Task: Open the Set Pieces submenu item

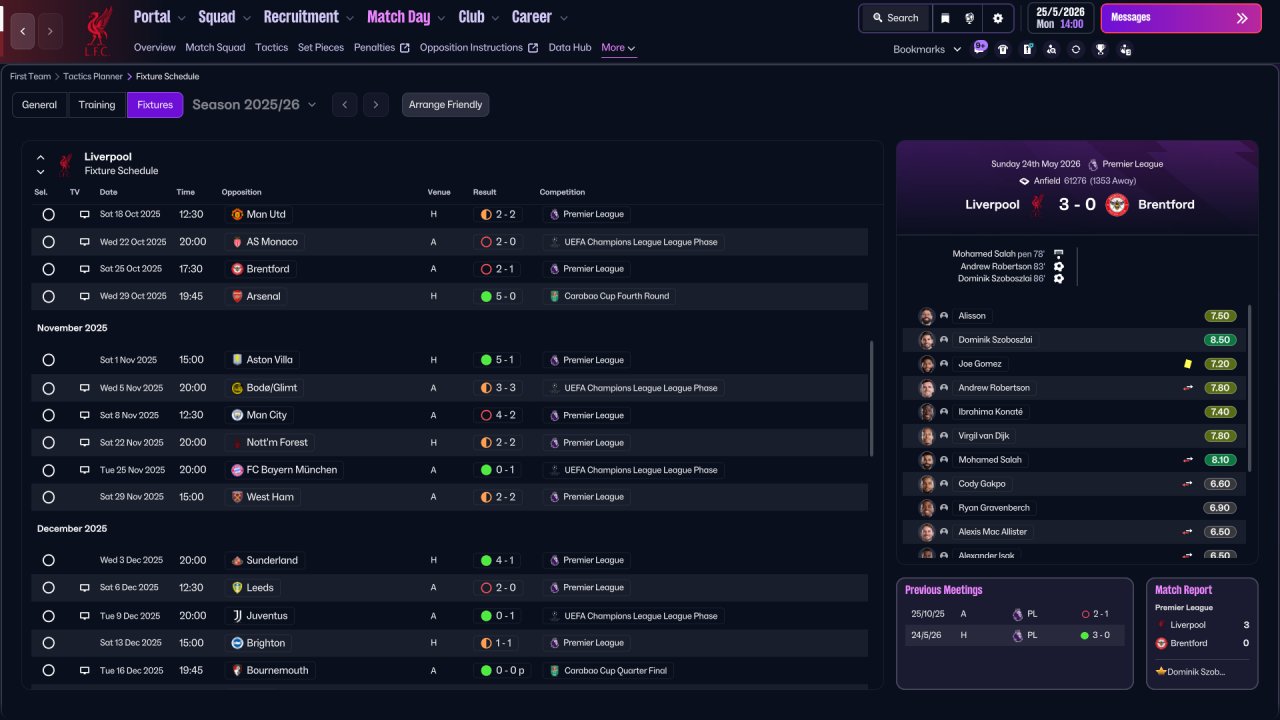Action: (x=321, y=48)
